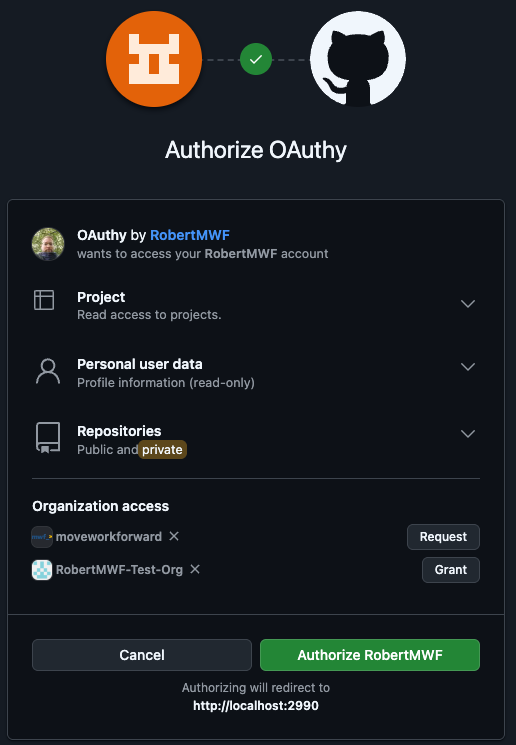Click the X icon beside moveworkforward

(x=174, y=536)
